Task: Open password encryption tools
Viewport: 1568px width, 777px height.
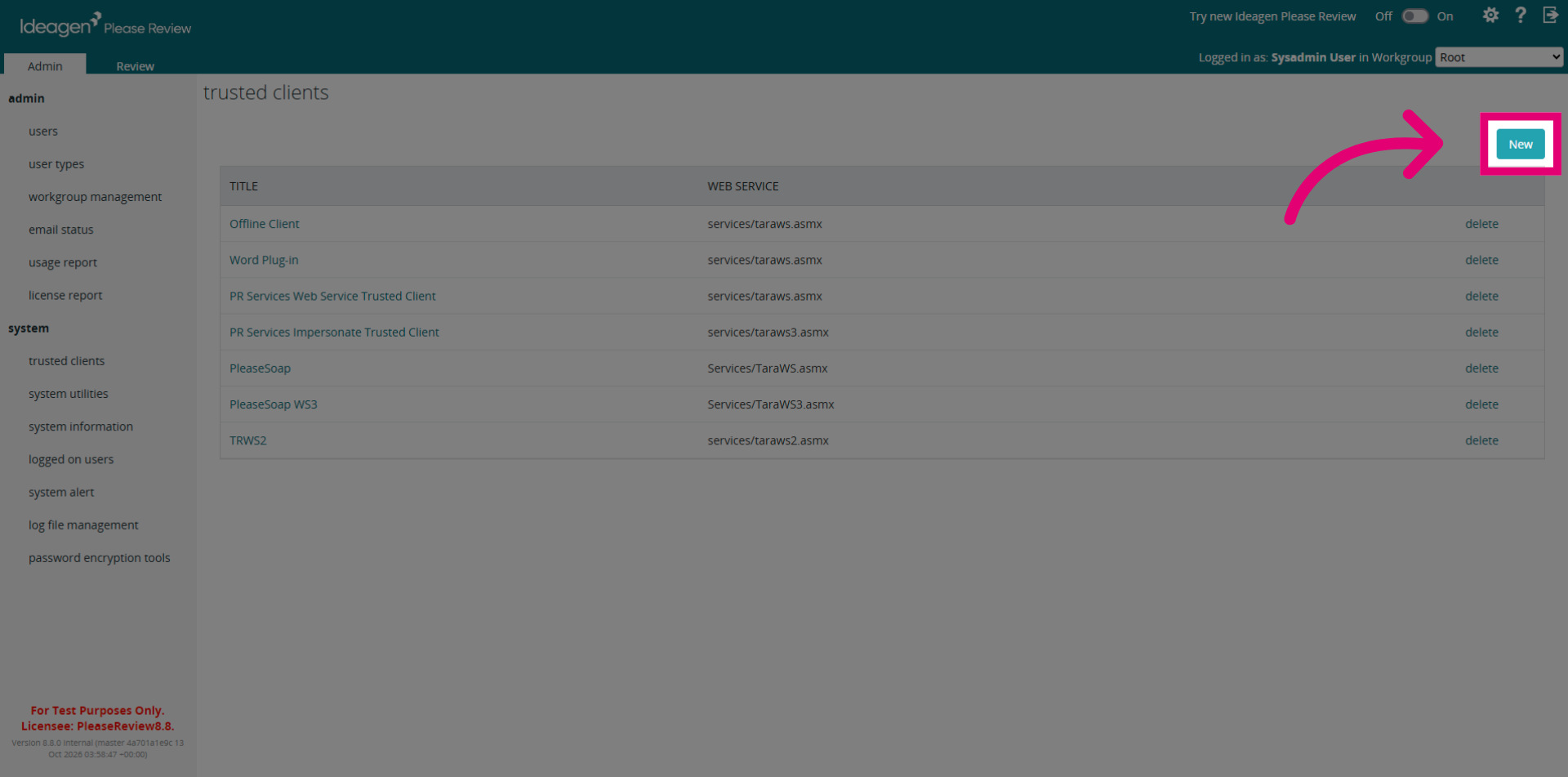Action: pyautogui.click(x=100, y=557)
